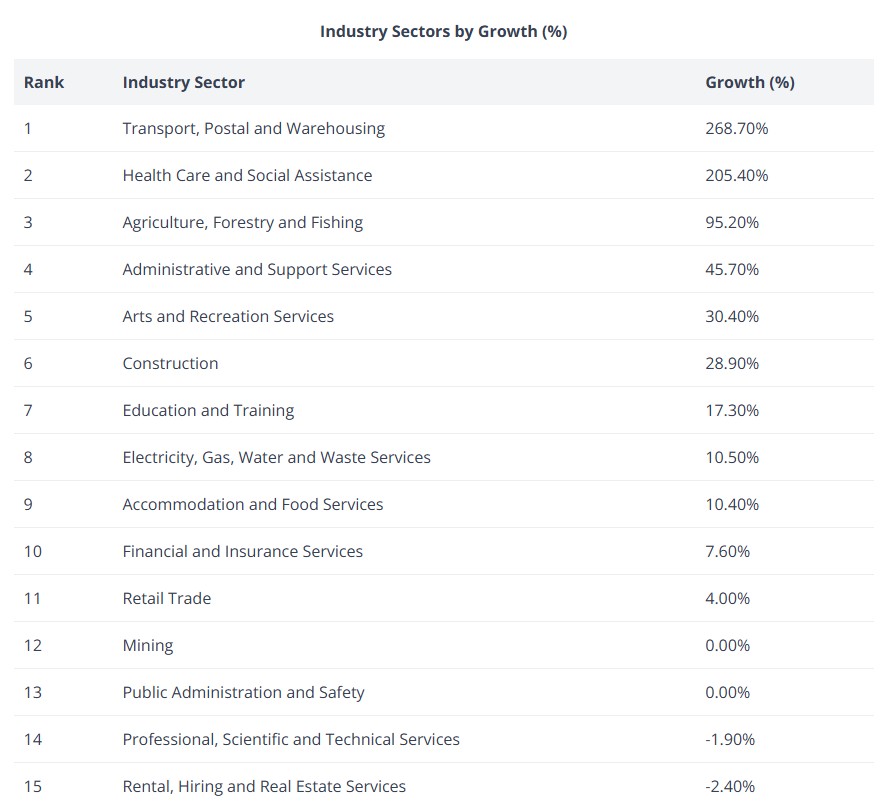The image size is (888, 807).
Task: Click the Agriculture, Forestry and Fishing cell
Action: 242,222
